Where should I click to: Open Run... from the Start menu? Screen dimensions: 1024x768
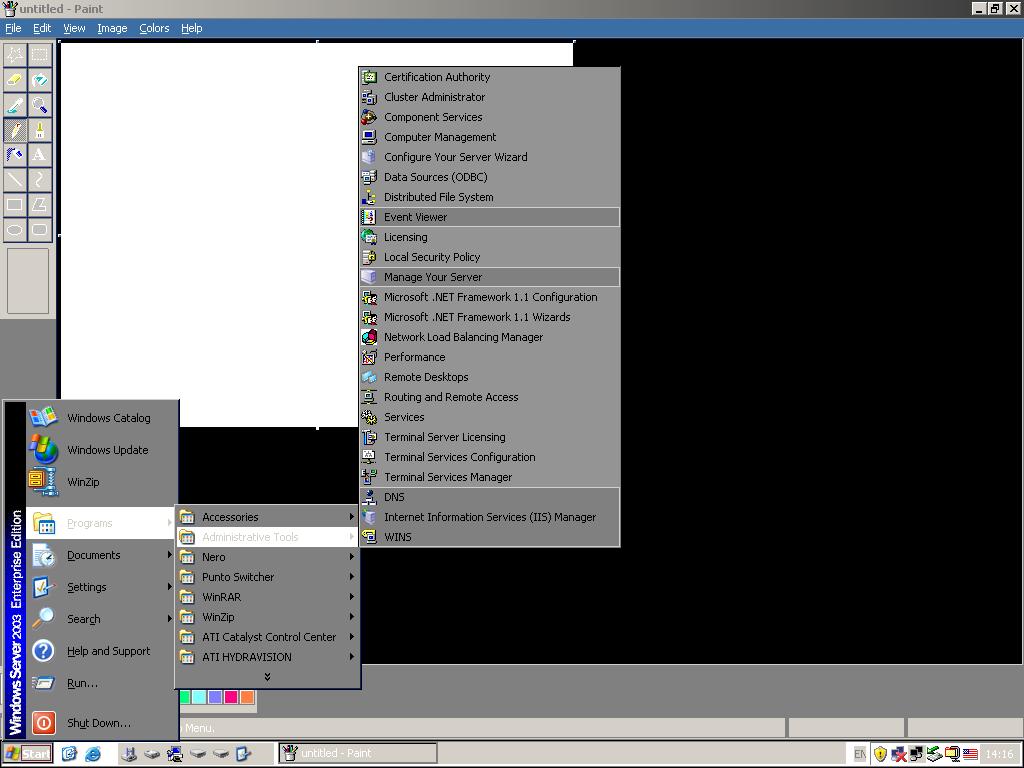coord(102,683)
